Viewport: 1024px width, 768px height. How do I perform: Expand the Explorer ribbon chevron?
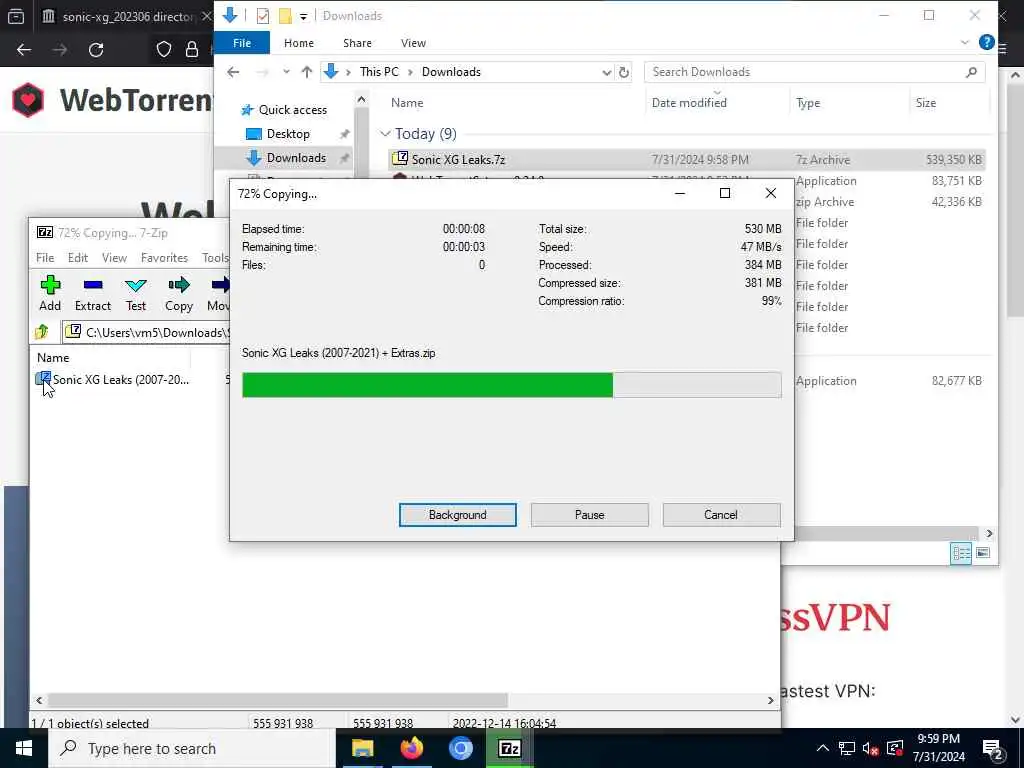pyautogui.click(x=965, y=42)
